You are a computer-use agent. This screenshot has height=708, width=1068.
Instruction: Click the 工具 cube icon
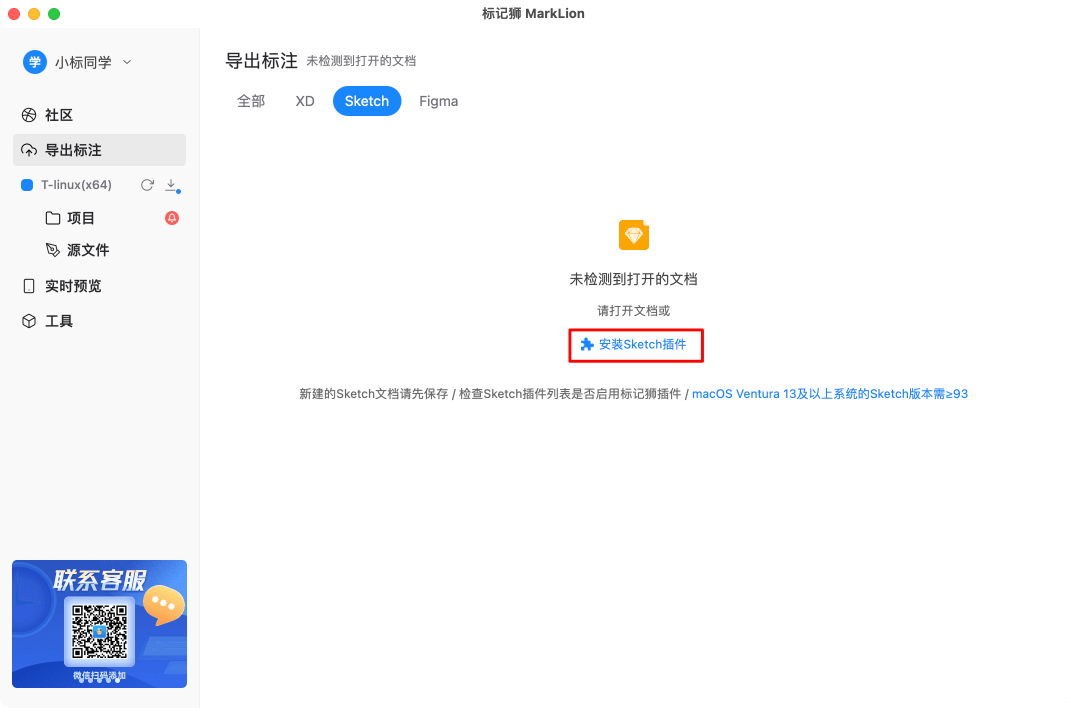click(29, 321)
